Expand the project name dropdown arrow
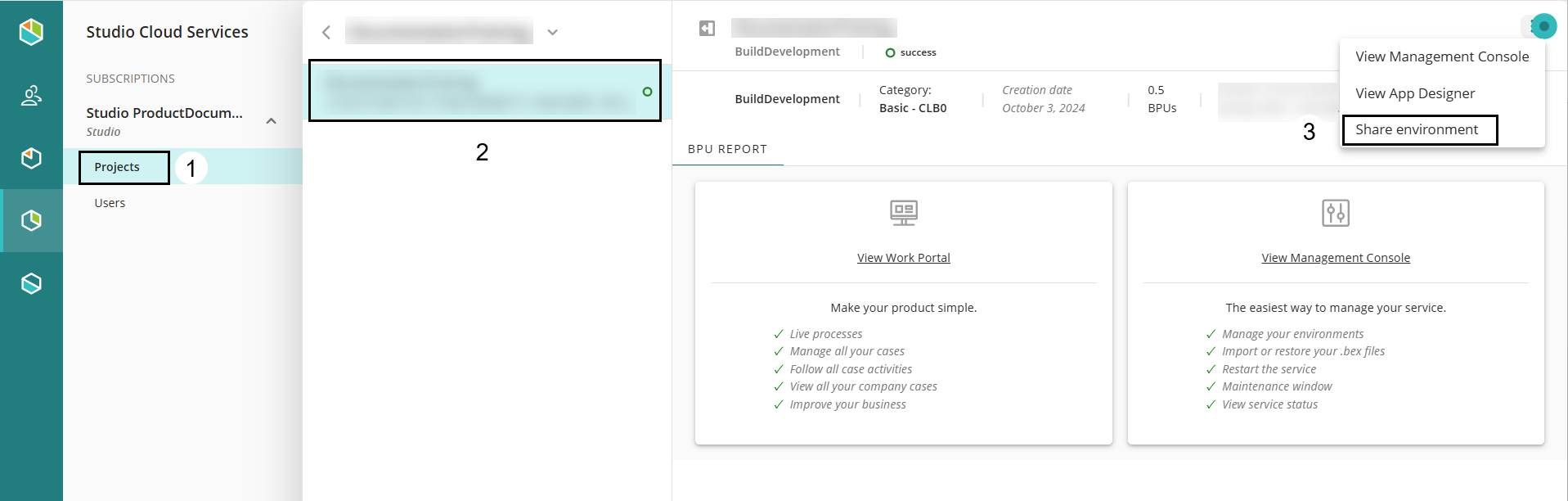The width and height of the screenshot is (1568, 501). click(553, 33)
